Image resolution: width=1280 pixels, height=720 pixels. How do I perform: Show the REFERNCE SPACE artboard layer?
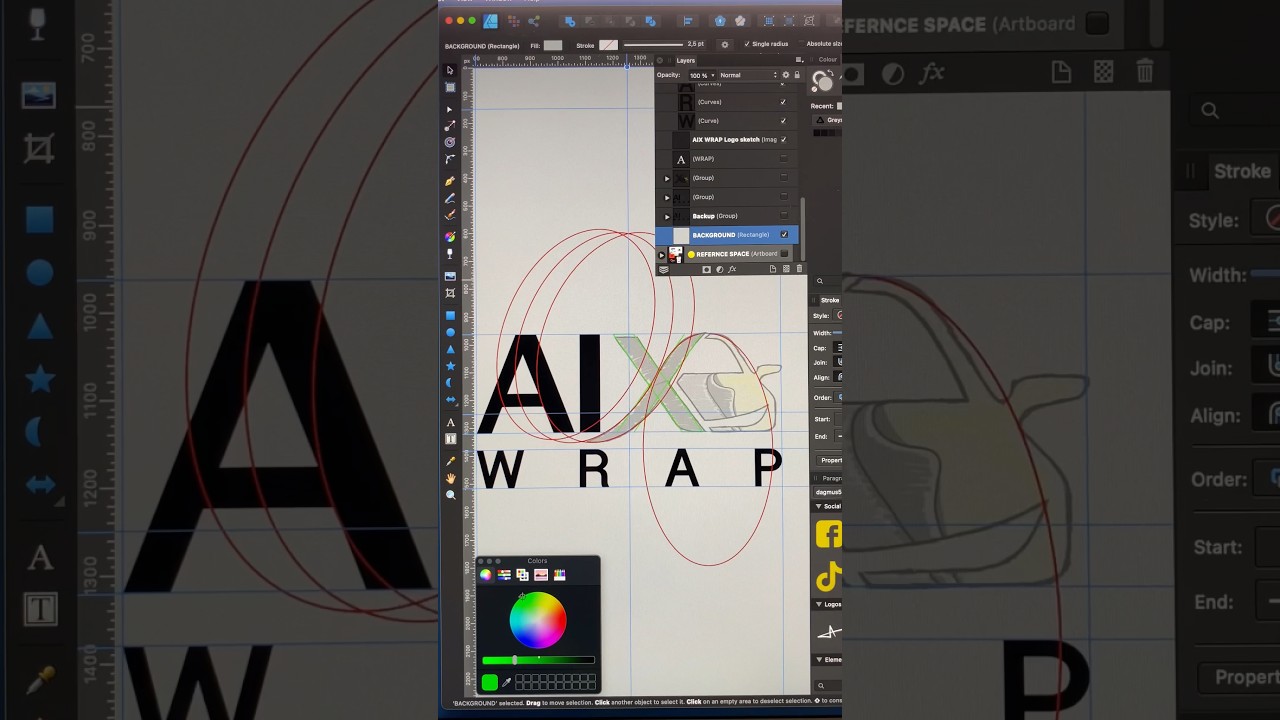(784, 254)
